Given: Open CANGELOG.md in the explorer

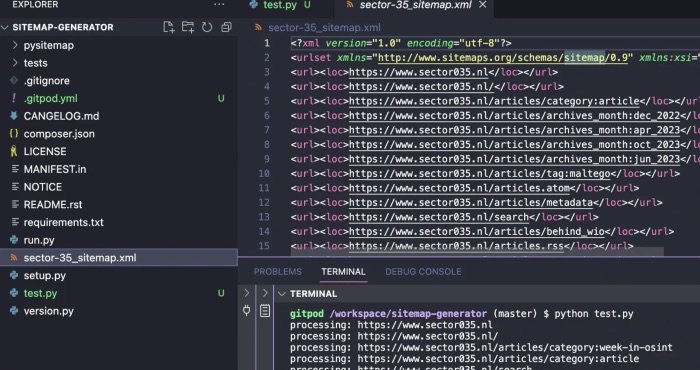Looking at the screenshot, I should coord(61,116).
